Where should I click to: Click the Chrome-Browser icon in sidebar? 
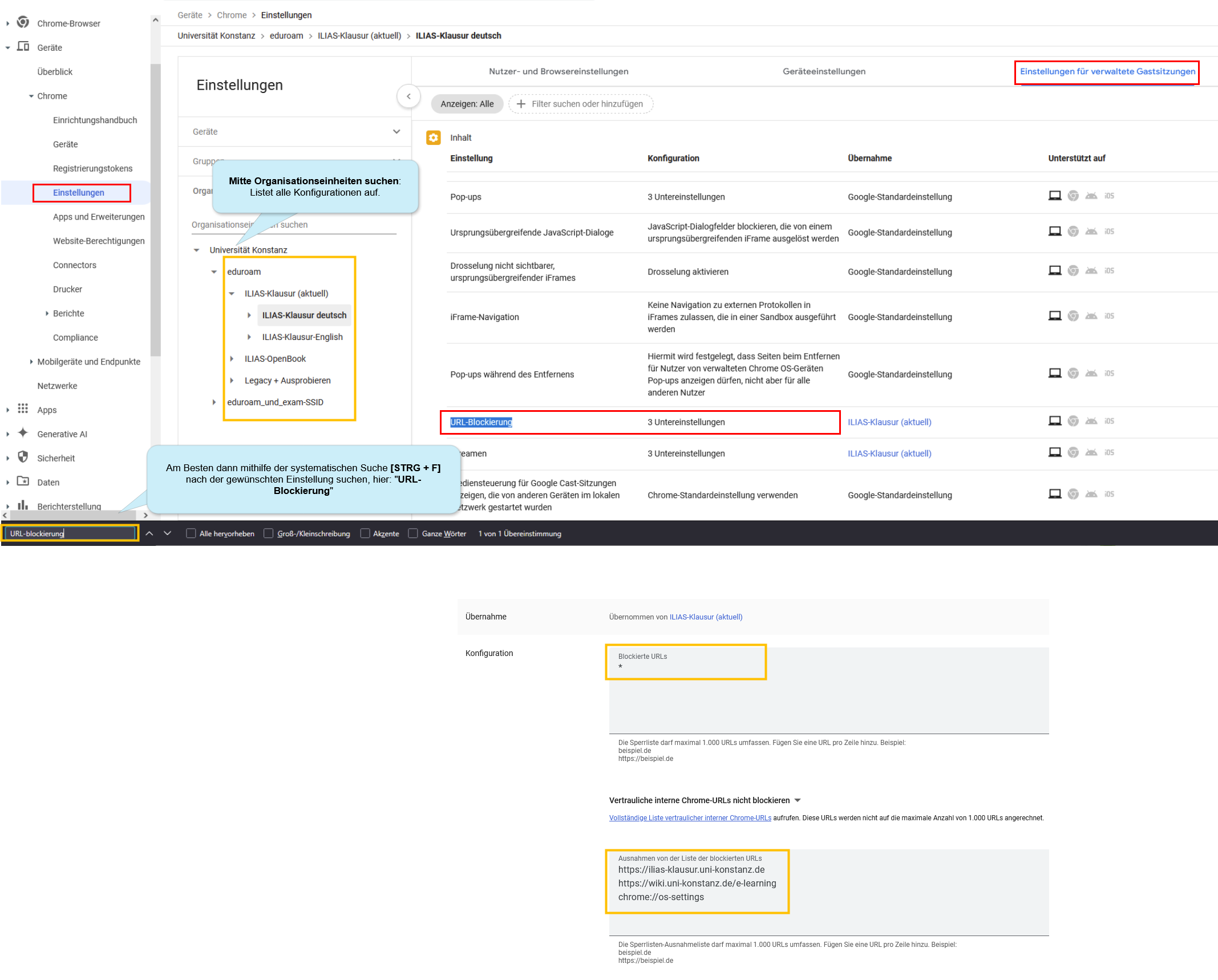(x=23, y=22)
